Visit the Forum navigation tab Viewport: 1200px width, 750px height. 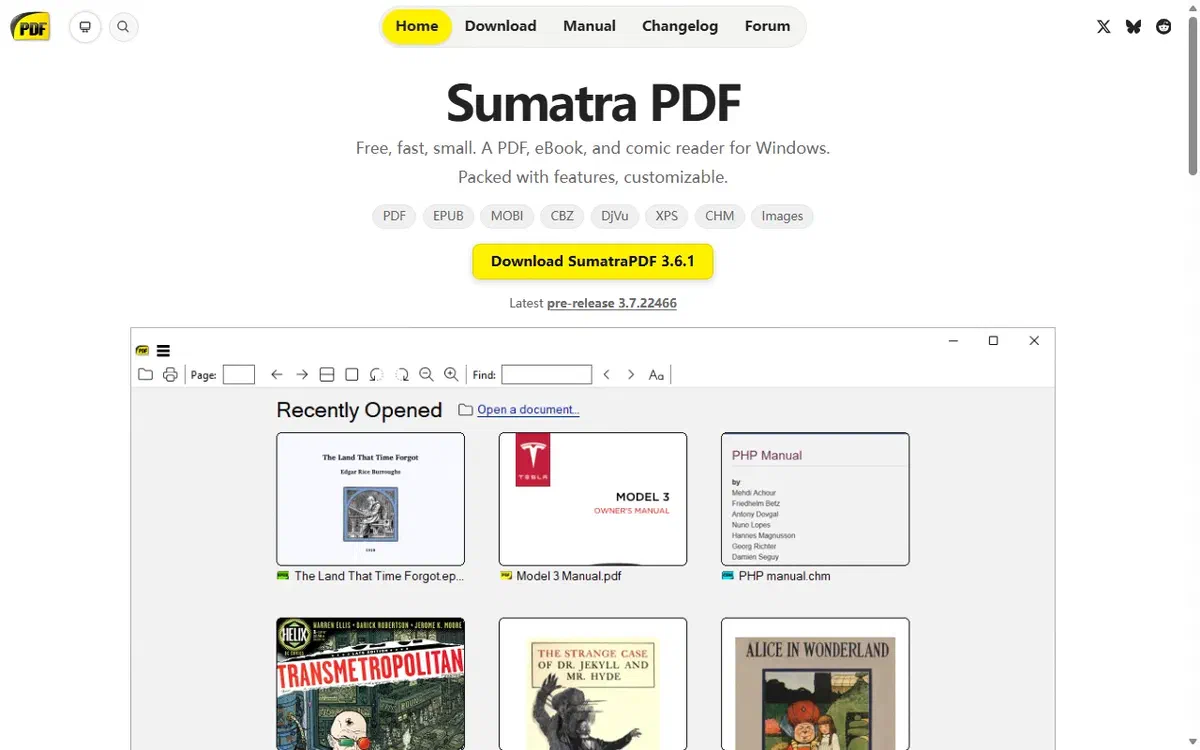pyautogui.click(x=768, y=26)
